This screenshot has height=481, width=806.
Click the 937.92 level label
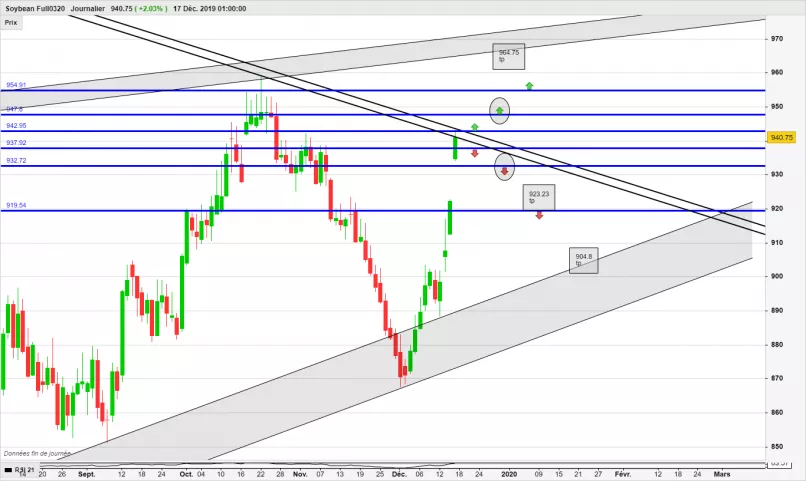(x=16, y=142)
